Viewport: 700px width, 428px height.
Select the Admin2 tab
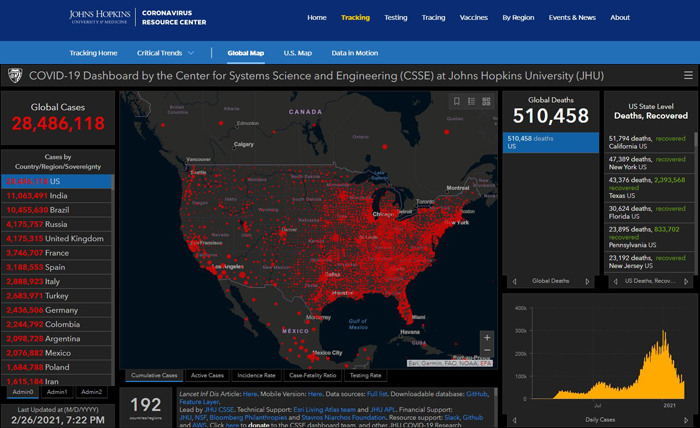tap(92, 392)
